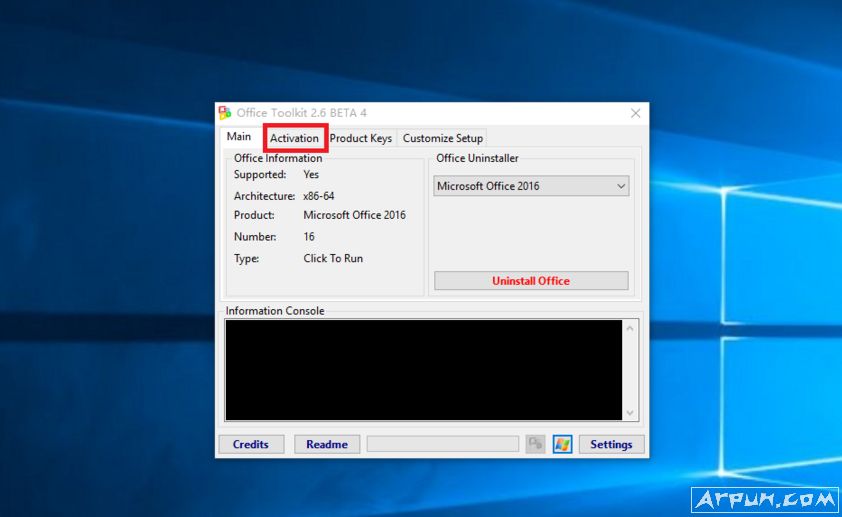Open the Settings button
The height and width of the screenshot is (517, 842).
611,445
